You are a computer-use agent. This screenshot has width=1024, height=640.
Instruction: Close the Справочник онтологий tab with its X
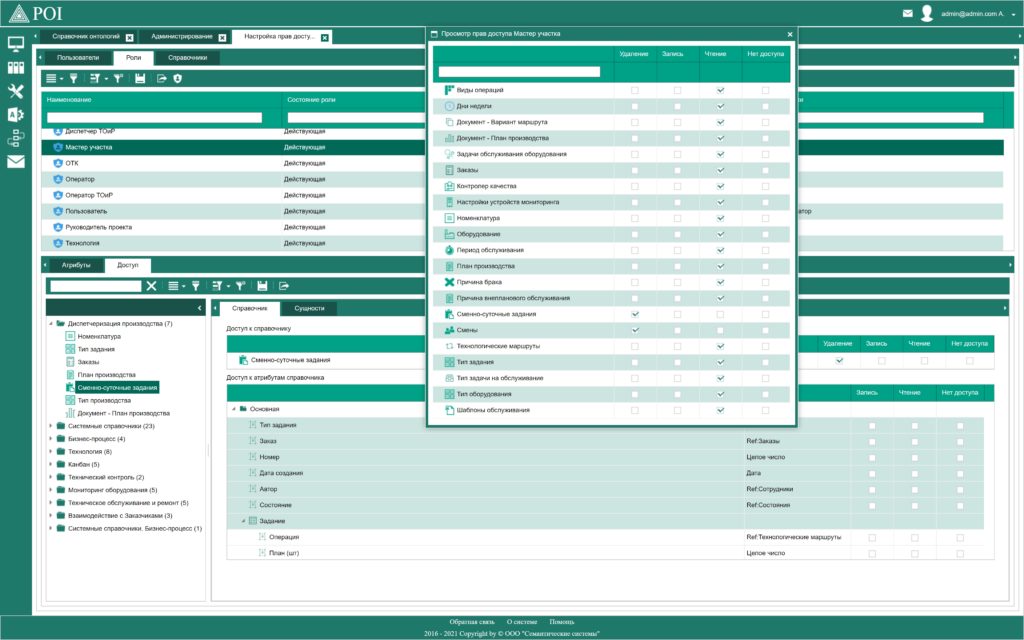(129, 37)
